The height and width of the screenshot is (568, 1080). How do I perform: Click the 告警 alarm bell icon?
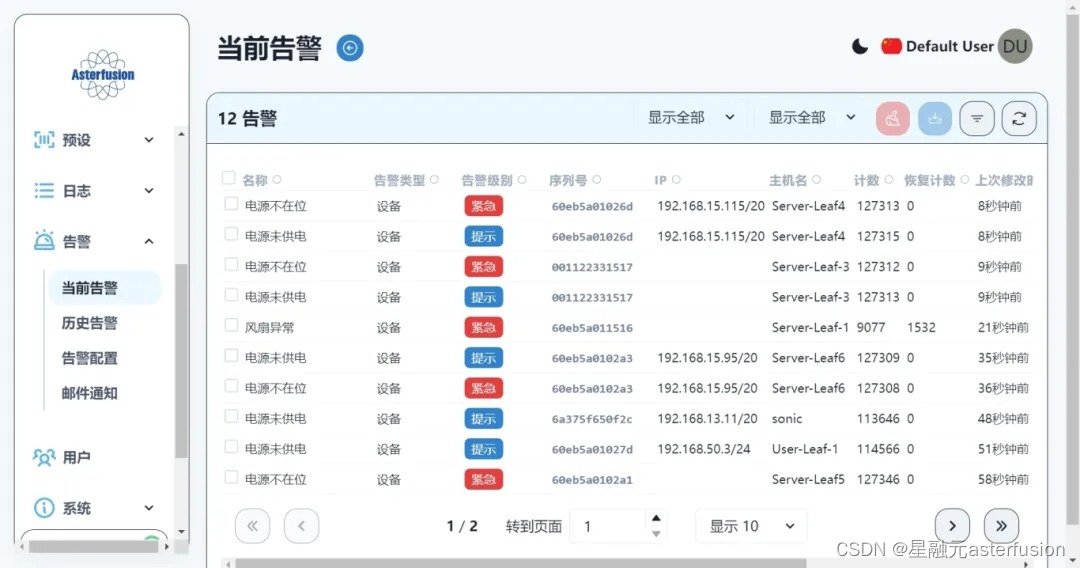(44, 240)
